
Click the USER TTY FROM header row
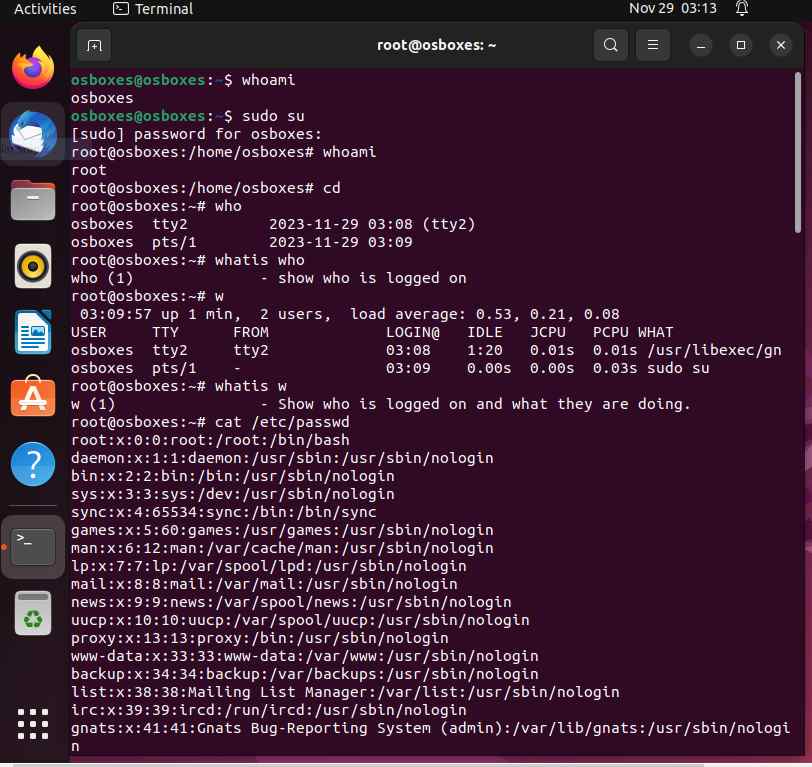[x=372, y=332]
